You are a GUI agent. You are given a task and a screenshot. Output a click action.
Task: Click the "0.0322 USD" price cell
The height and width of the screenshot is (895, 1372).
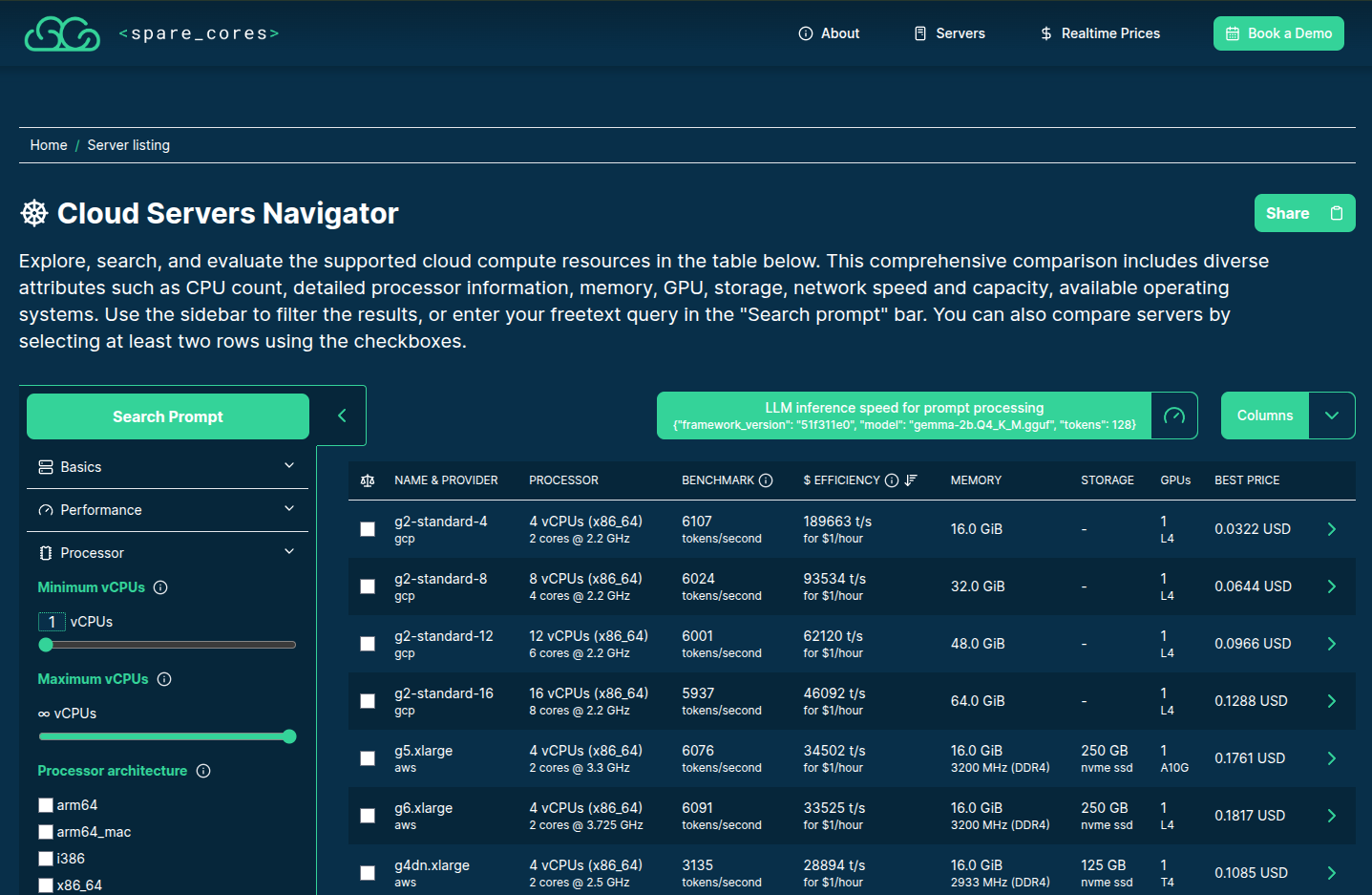tap(1253, 529)
